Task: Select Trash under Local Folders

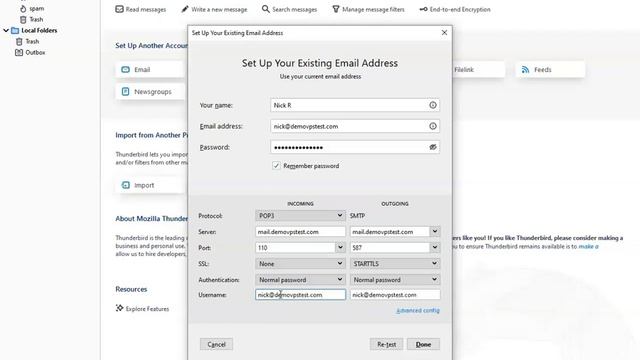Action: coord(32,41)
